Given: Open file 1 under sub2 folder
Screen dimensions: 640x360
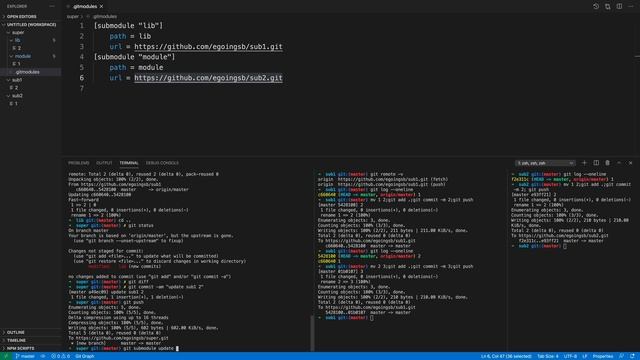Looking at the screenshot, I should pyautogui.click(x=31, y=104).
